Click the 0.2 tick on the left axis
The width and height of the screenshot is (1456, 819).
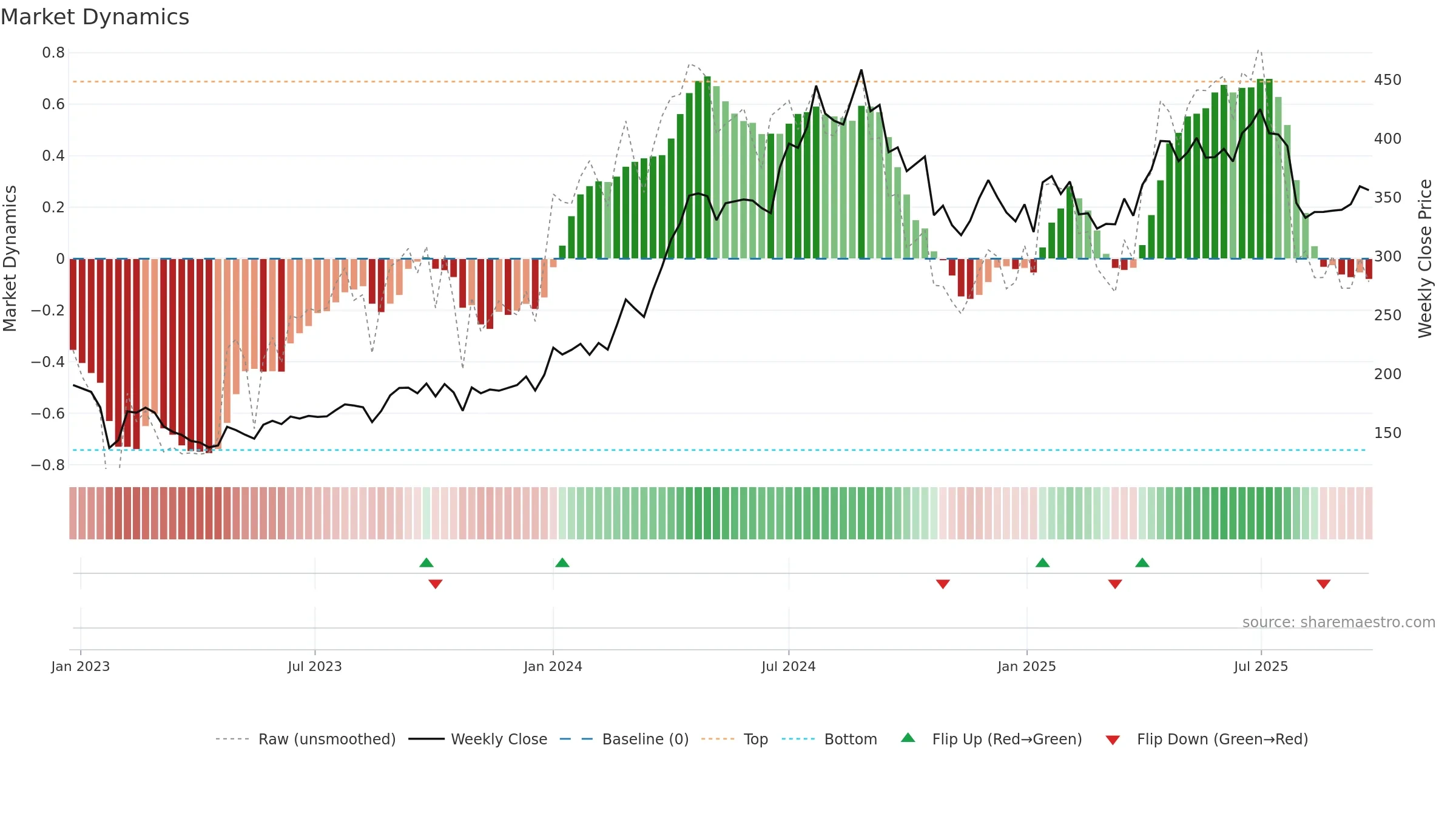click(x=53, y=207)
